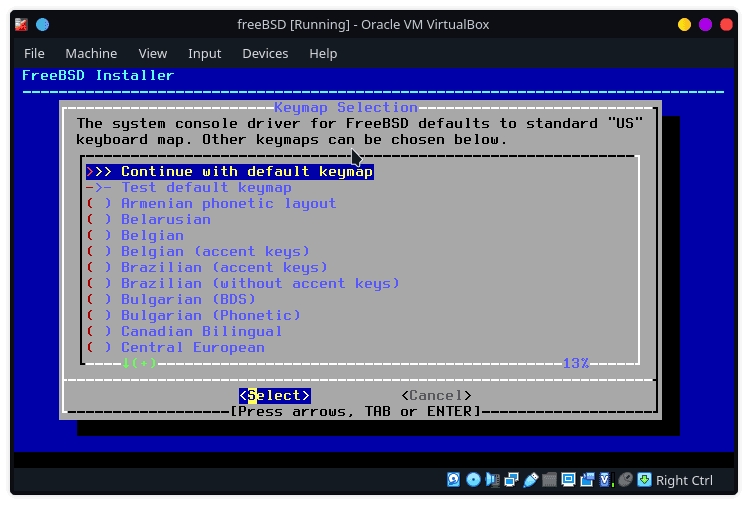Close the VirtualBox window with red button
Viewport: 748px width, 505px height.
[726, 24]
